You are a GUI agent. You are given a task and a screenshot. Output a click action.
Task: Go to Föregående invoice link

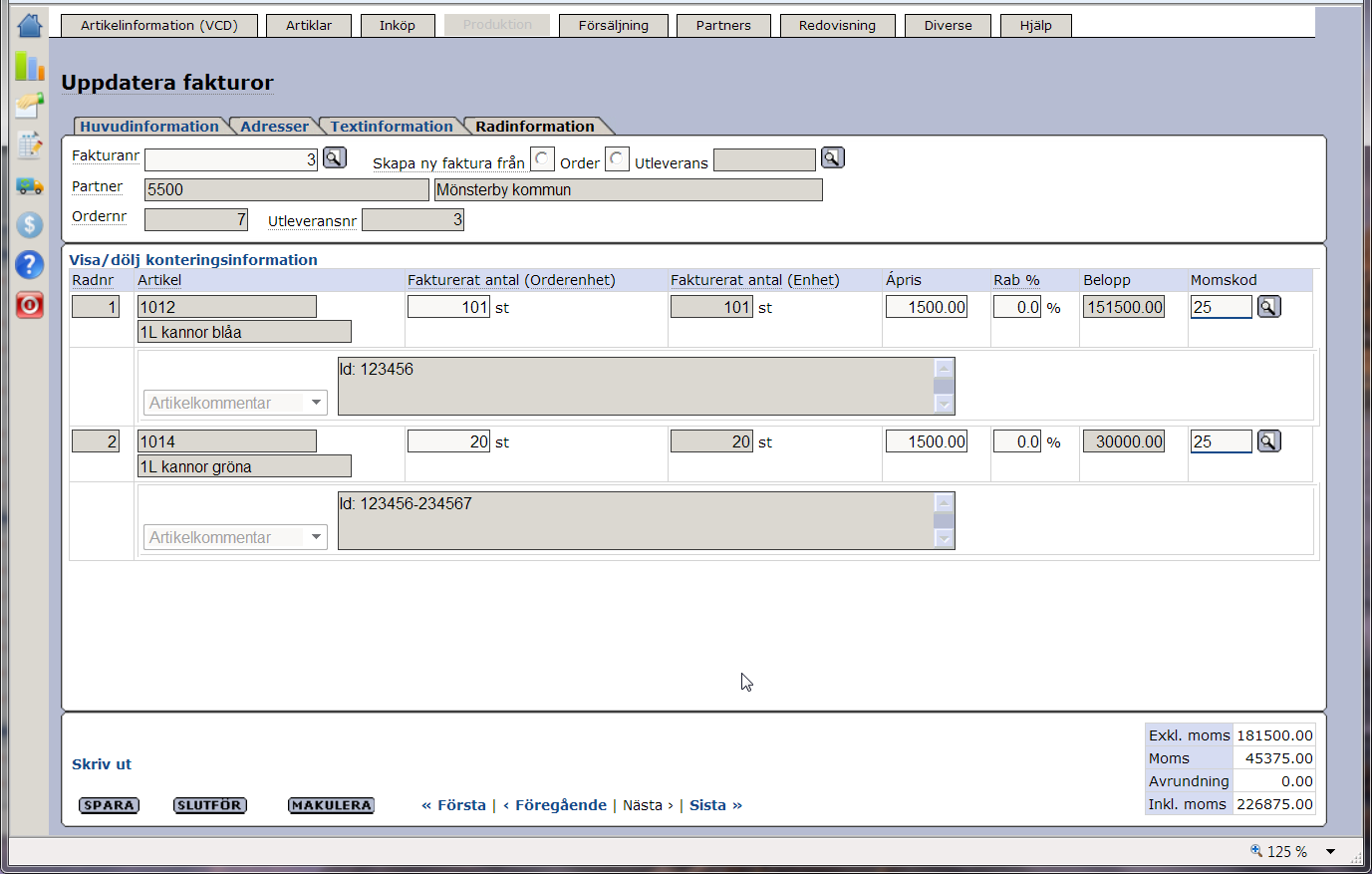(x=555, y=805)
